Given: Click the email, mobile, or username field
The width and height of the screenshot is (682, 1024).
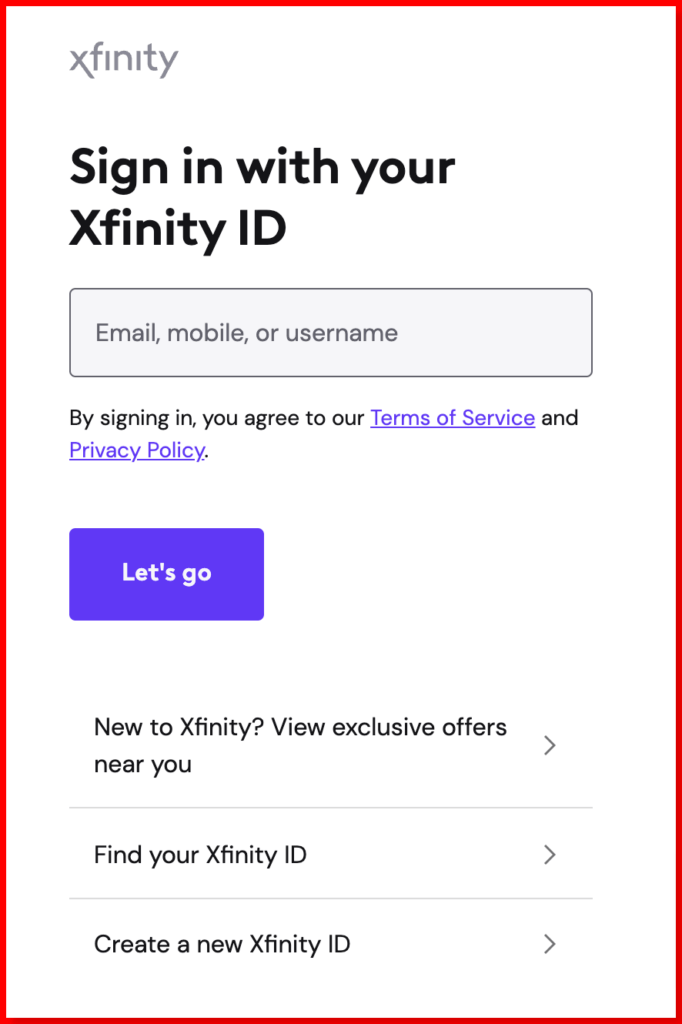Looking at the screenshot, I should (330, 332).
